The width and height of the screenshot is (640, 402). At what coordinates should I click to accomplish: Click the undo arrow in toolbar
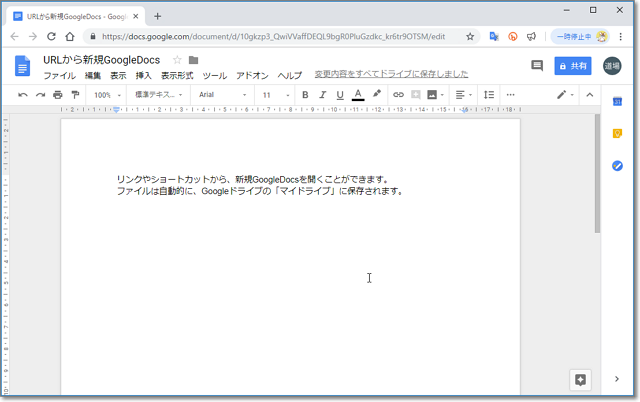tap(23, 95)
